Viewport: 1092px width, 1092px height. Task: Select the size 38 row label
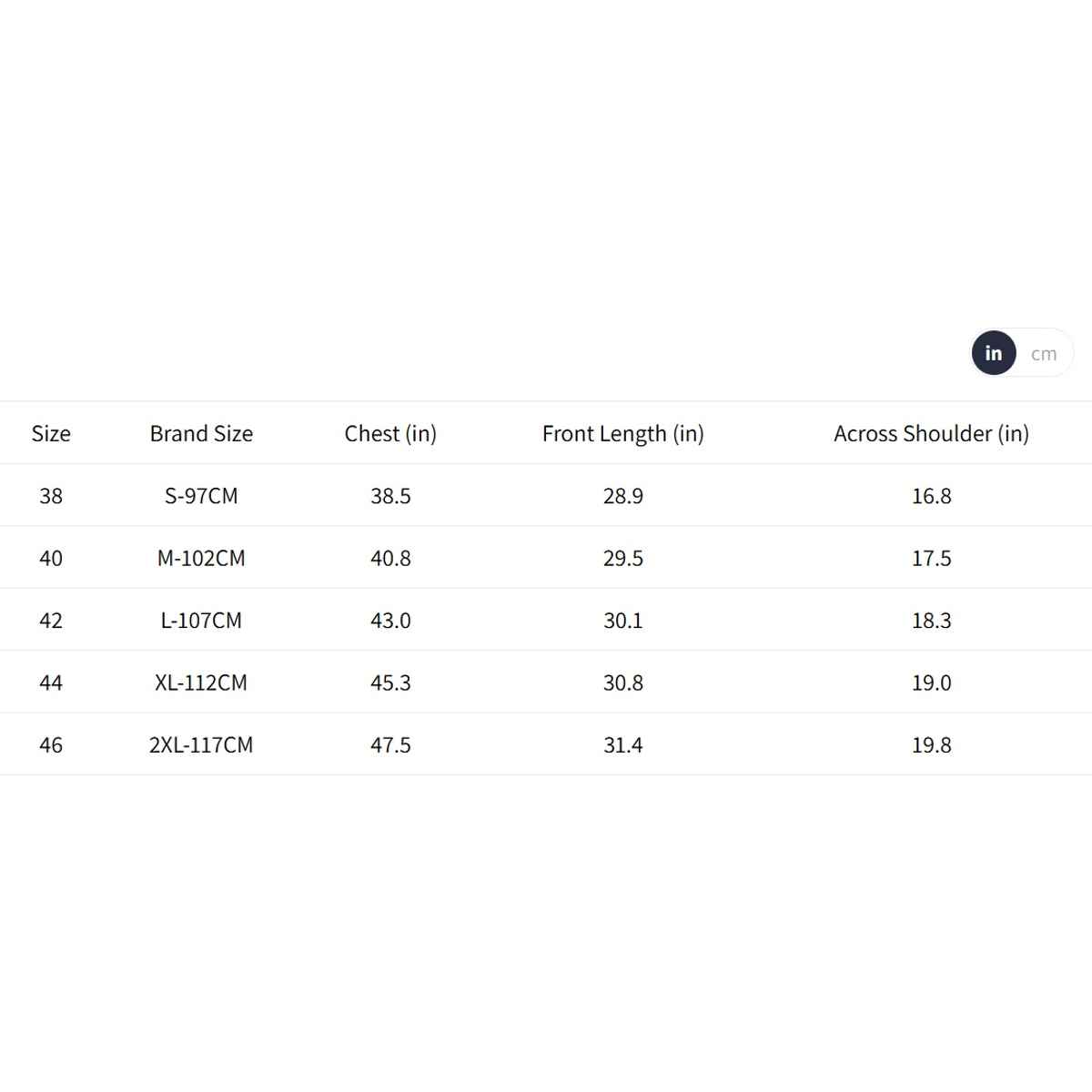pos(51,496)
